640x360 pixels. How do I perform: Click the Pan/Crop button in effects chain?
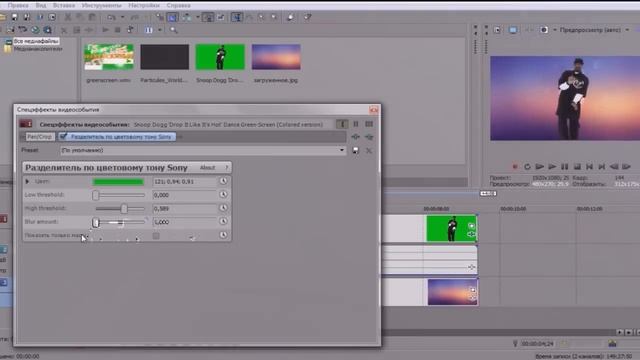point(40,137)
